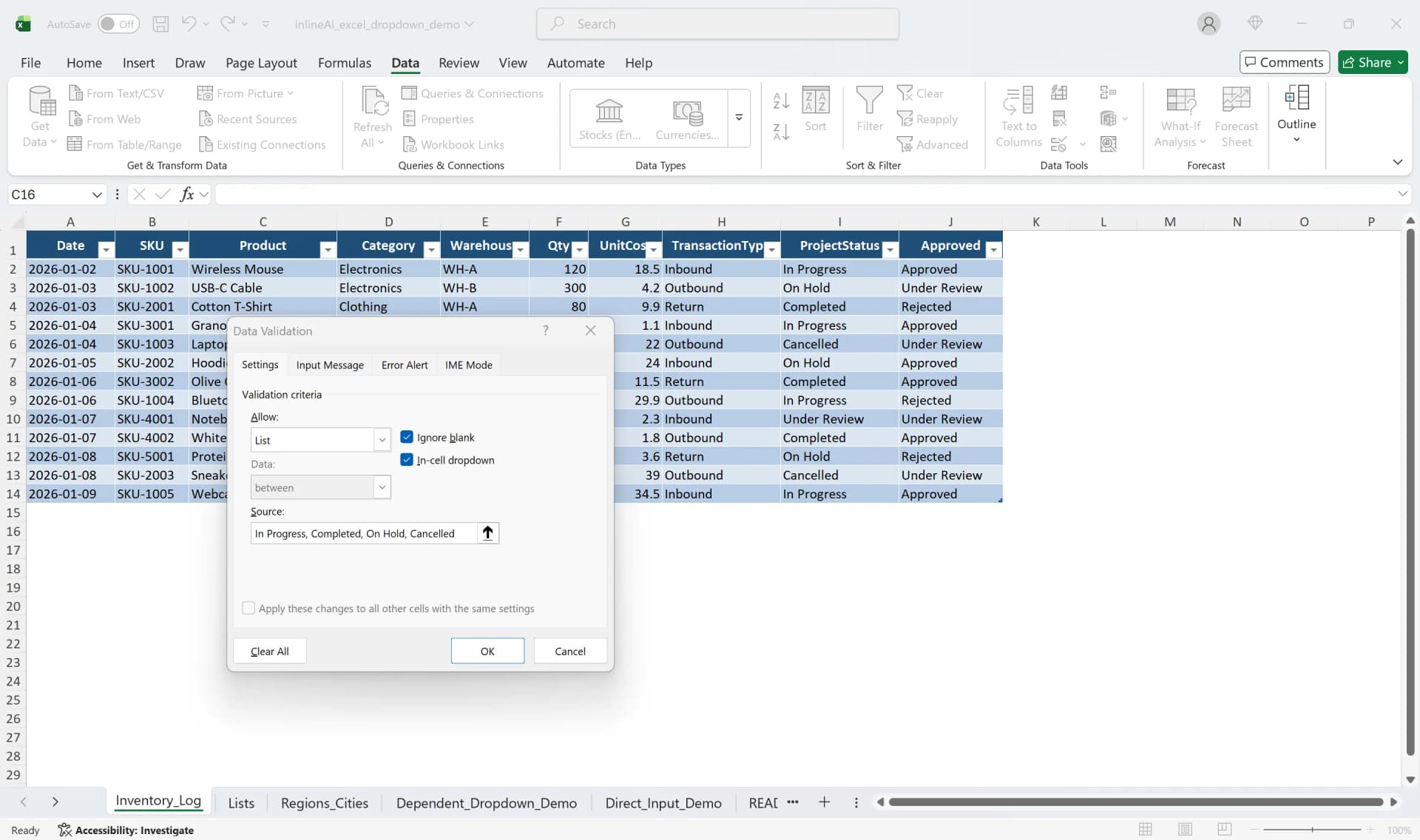Toggle the Ignore blank checkbox
Image resolution: width=1420 pixels, height=840 pixels.
(408, 437)
